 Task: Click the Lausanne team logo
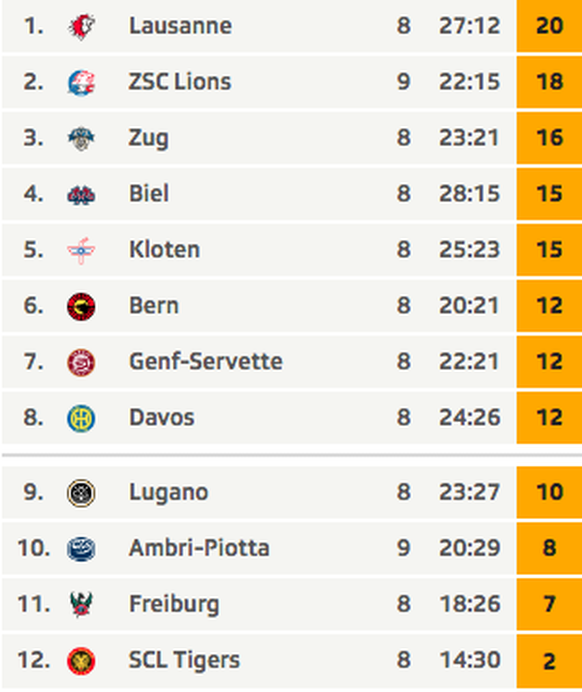(x=81, y=26)
